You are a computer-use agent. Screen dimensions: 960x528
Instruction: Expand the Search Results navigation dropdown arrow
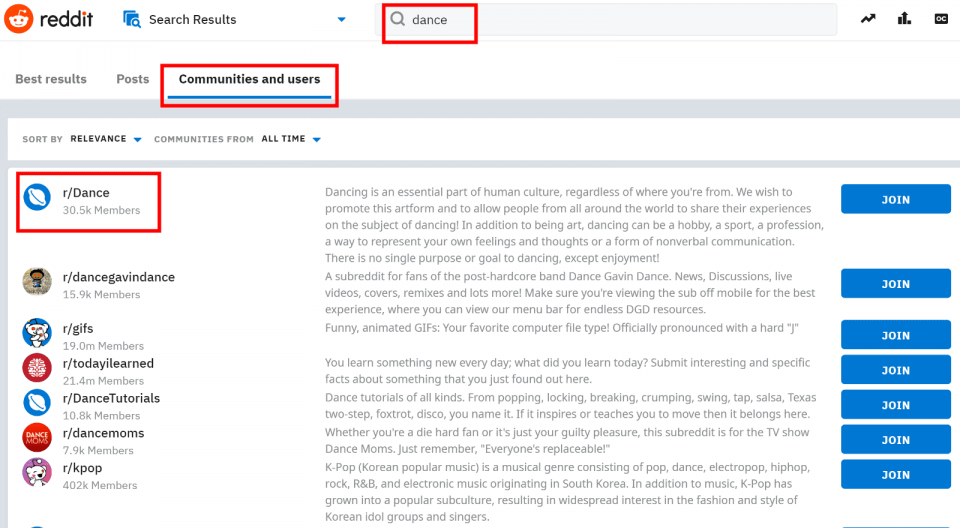[342, 20]
